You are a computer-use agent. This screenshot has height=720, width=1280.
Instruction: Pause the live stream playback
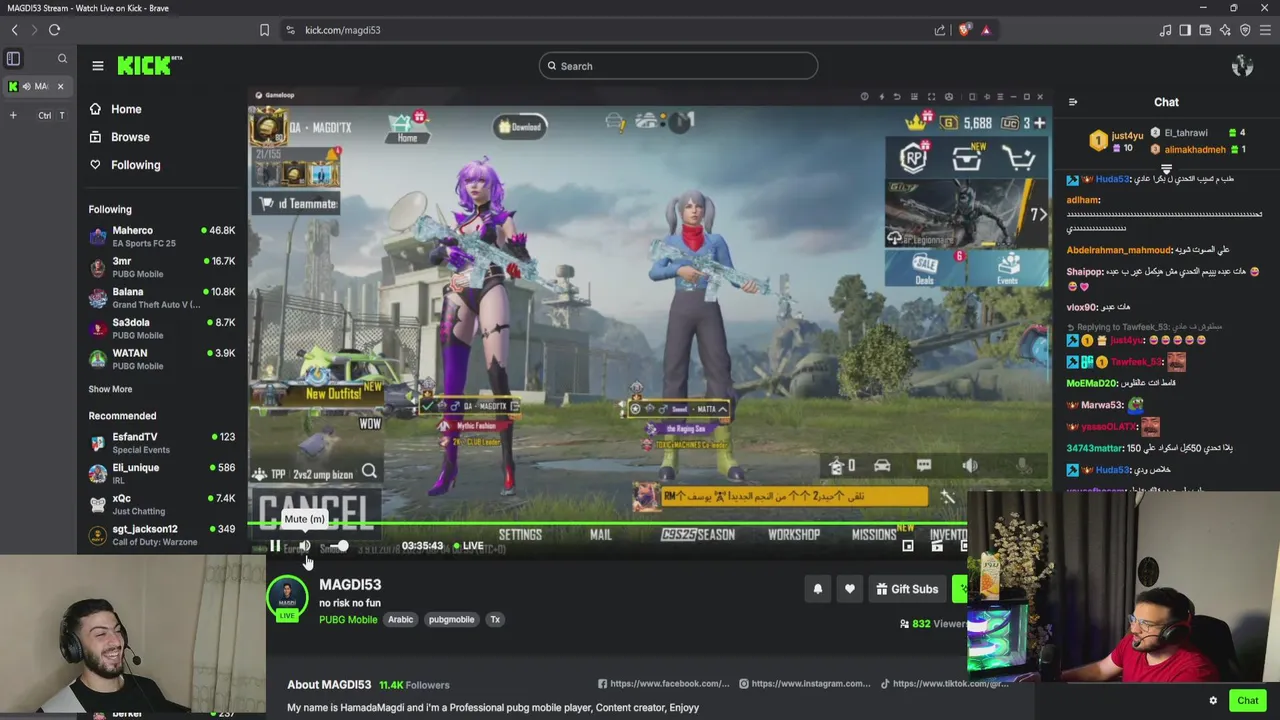pyautogui.click(x=275, y=546)
